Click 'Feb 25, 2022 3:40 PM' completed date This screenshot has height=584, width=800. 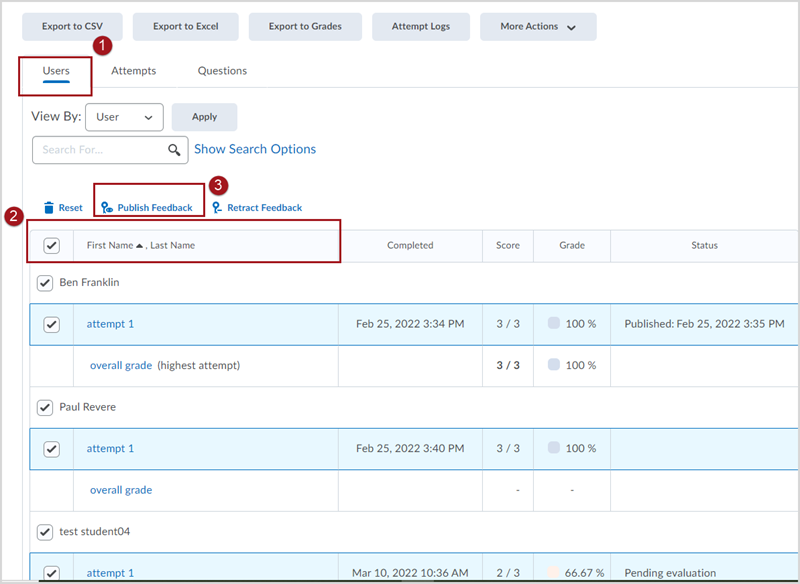[x=410, y=448]
